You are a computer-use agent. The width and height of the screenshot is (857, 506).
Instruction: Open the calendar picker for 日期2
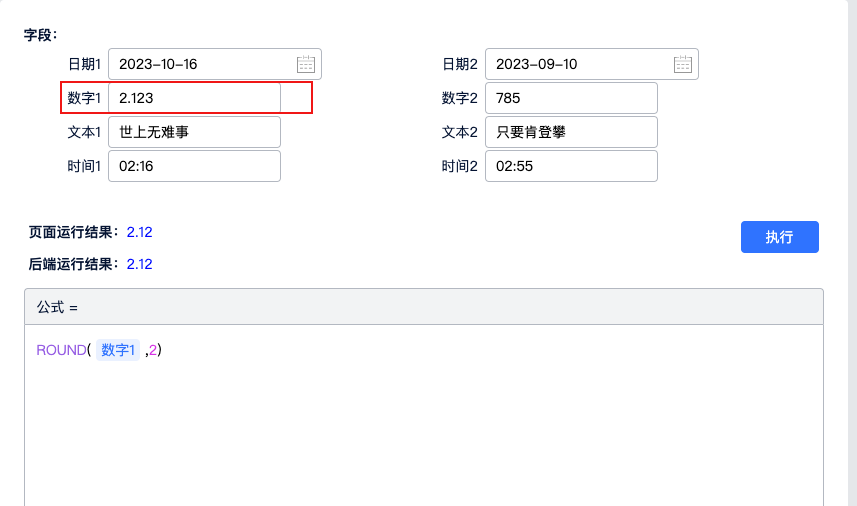tap(683, 64)
